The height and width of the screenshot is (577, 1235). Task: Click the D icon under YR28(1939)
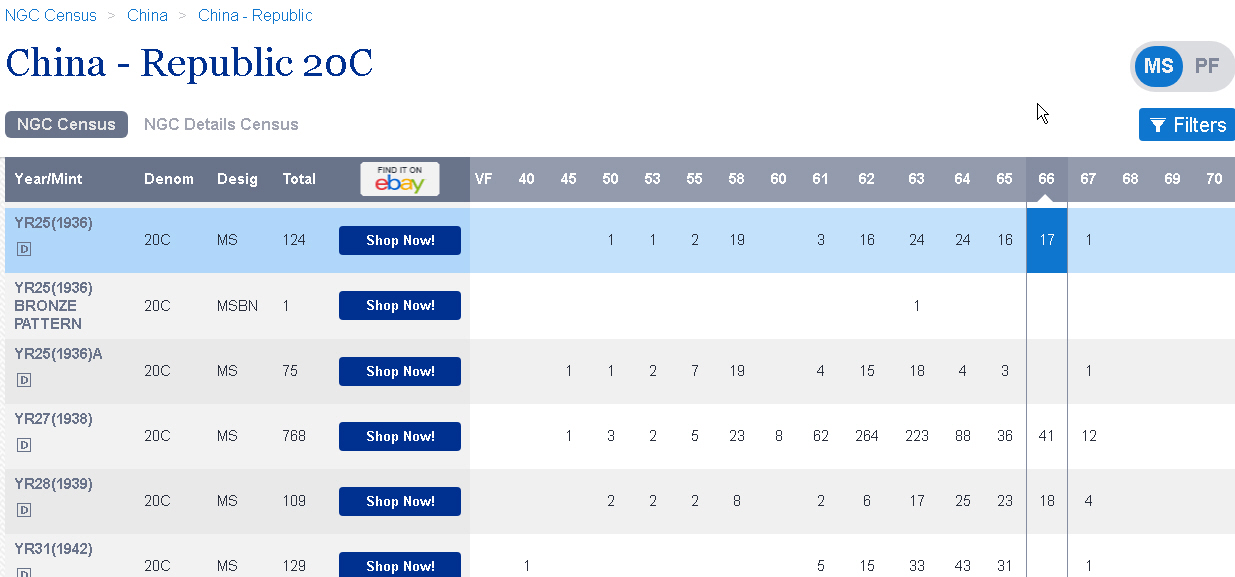[x=25, y=510]
